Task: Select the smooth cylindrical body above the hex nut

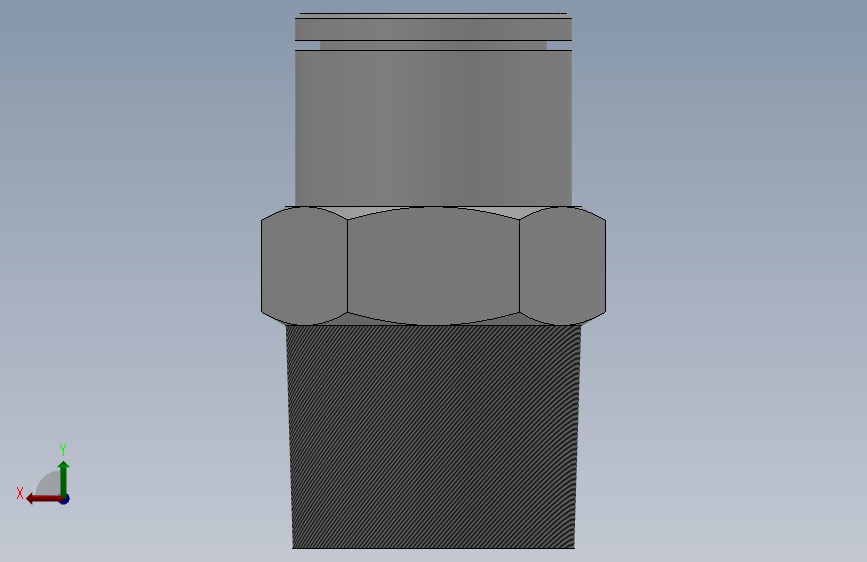Action: 434,128
